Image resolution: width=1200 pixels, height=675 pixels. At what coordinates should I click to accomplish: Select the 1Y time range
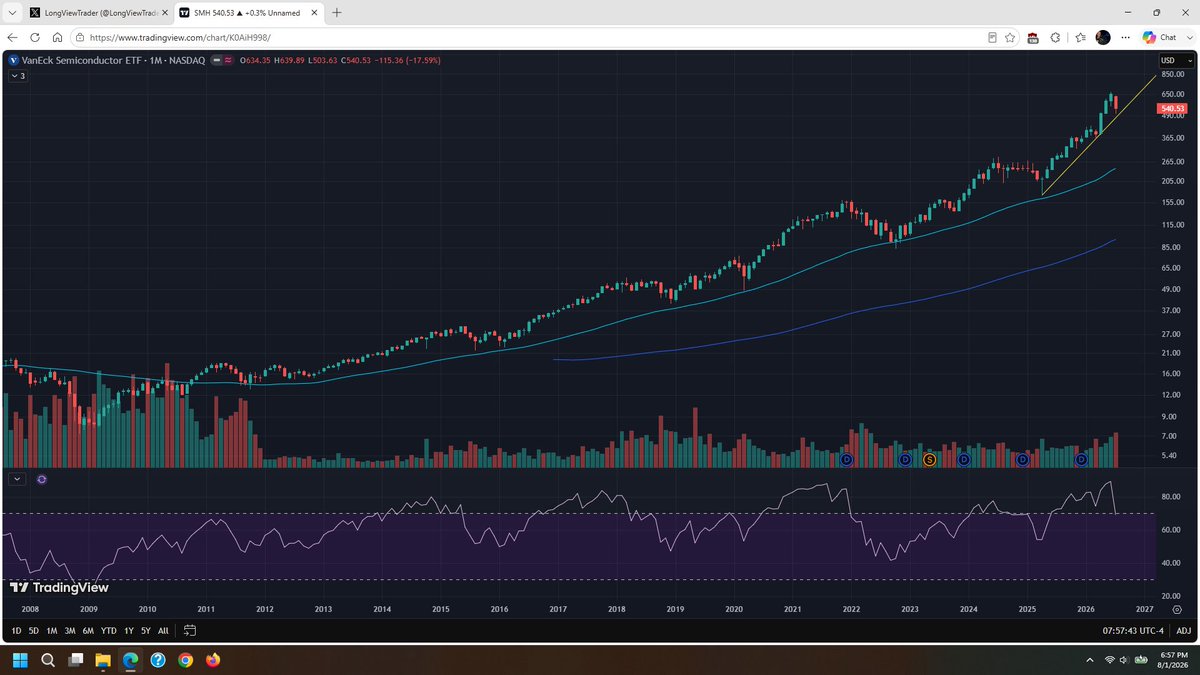128,631
